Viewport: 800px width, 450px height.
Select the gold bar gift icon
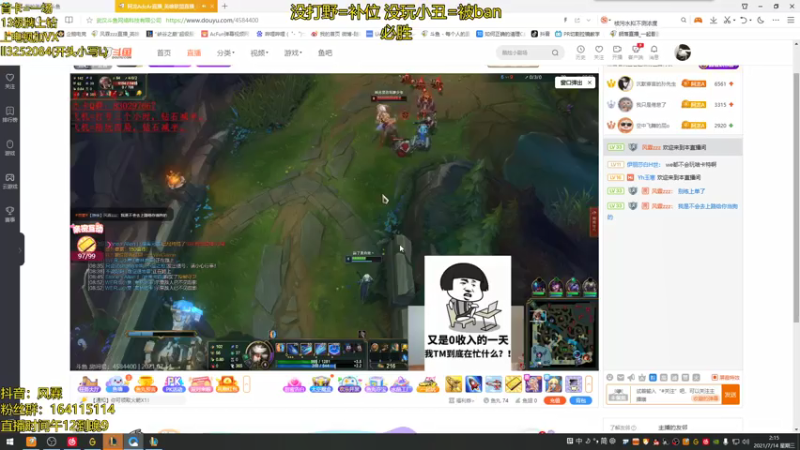(x=513, y=384)
